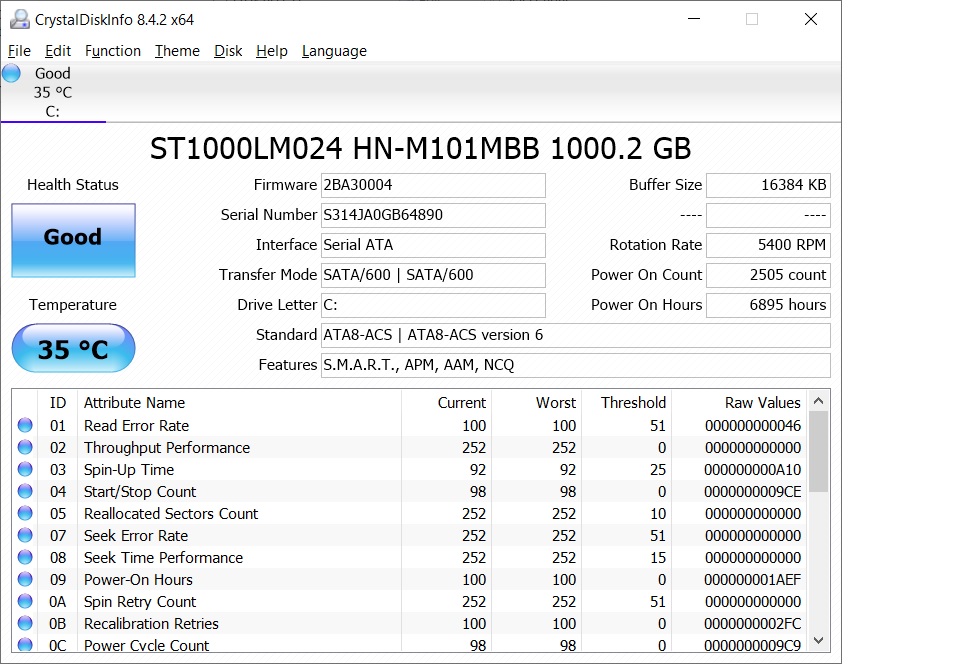Screen dimensions: 960x664
Task: Open the Help menu
Action: [272, 51]
